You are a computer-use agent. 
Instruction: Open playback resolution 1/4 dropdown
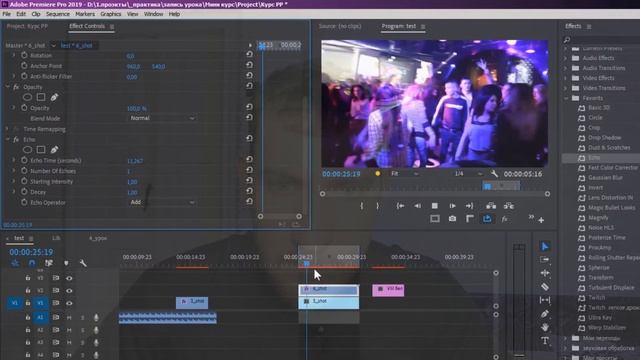pyautogui.click(x=469, y=174)
